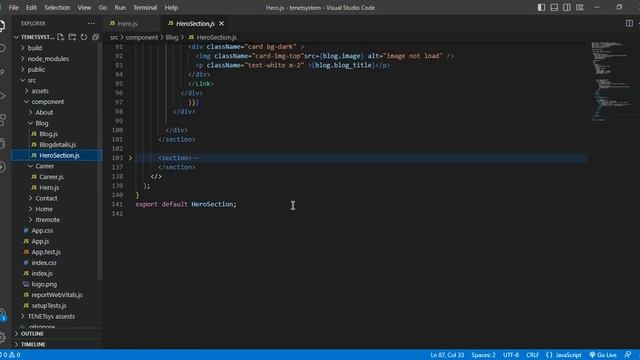Image resolution: width=640 pixels, height=360 pixels.
Task: Expand the Contact folder
Action: pyautogui.click(x=46, y=198)
